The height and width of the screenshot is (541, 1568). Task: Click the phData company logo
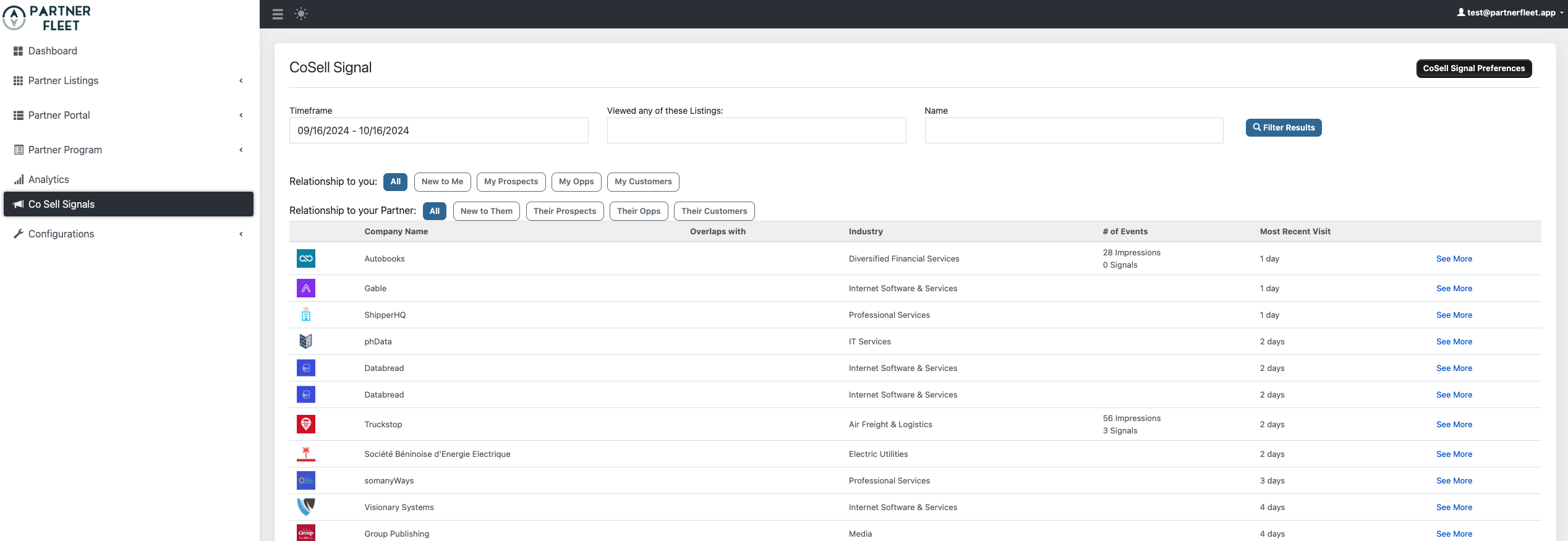pos(306,341)
